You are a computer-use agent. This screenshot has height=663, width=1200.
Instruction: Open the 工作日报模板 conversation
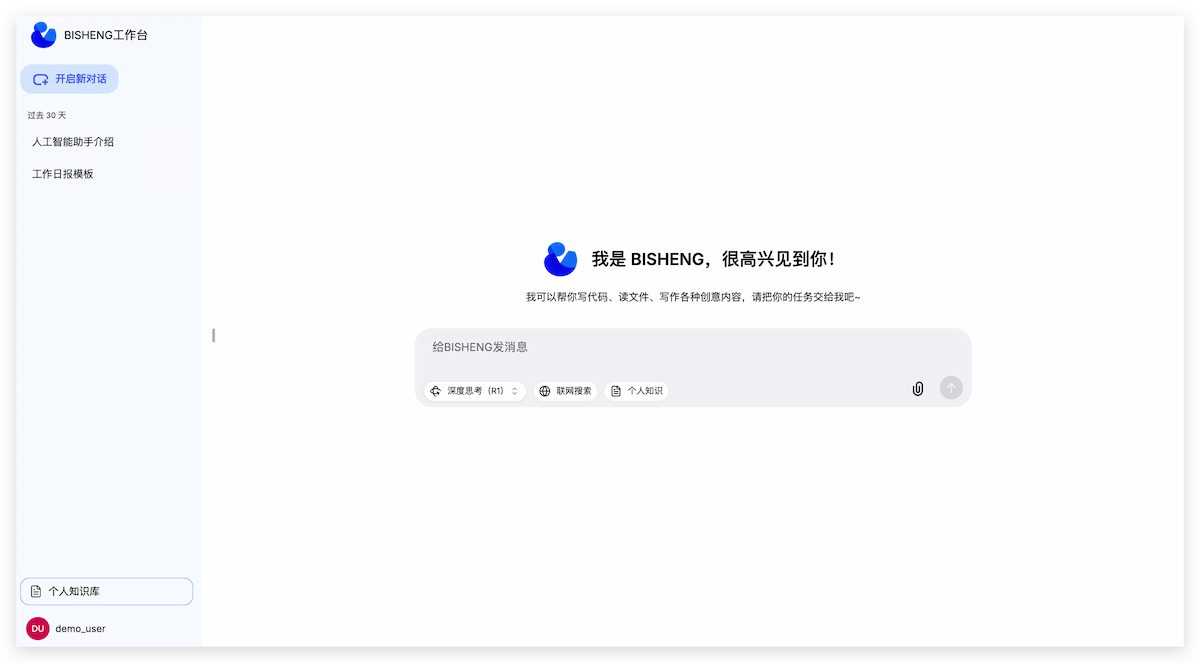63,174
